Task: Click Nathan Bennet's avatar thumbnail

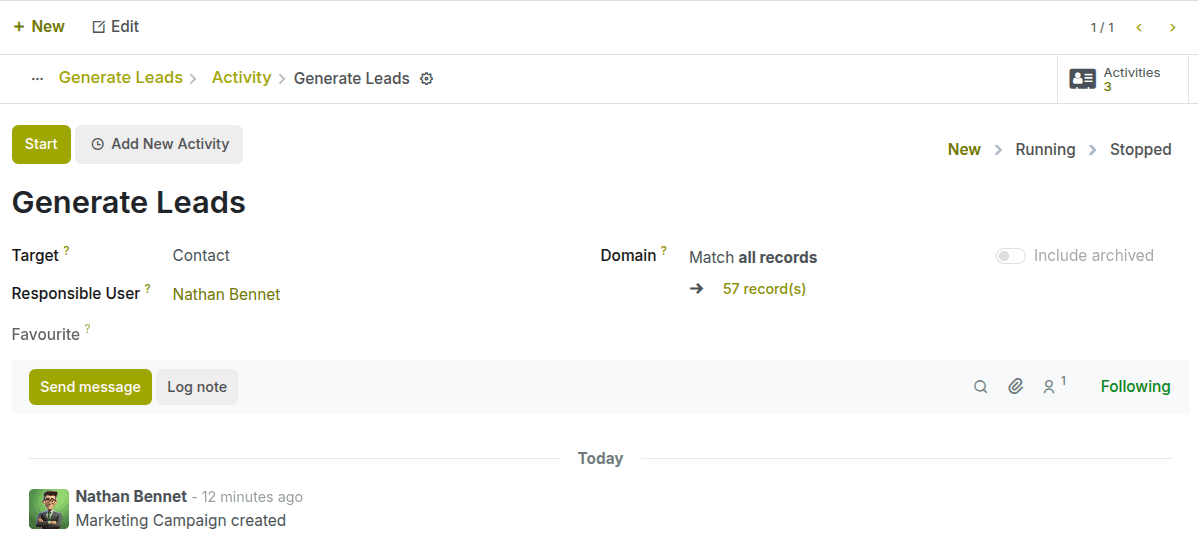Action: pos(49,508)
